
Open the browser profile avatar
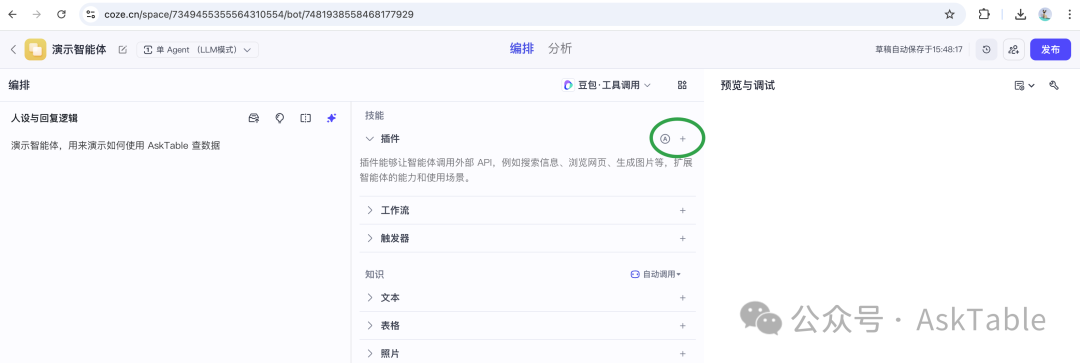[x=1045, y=14]
